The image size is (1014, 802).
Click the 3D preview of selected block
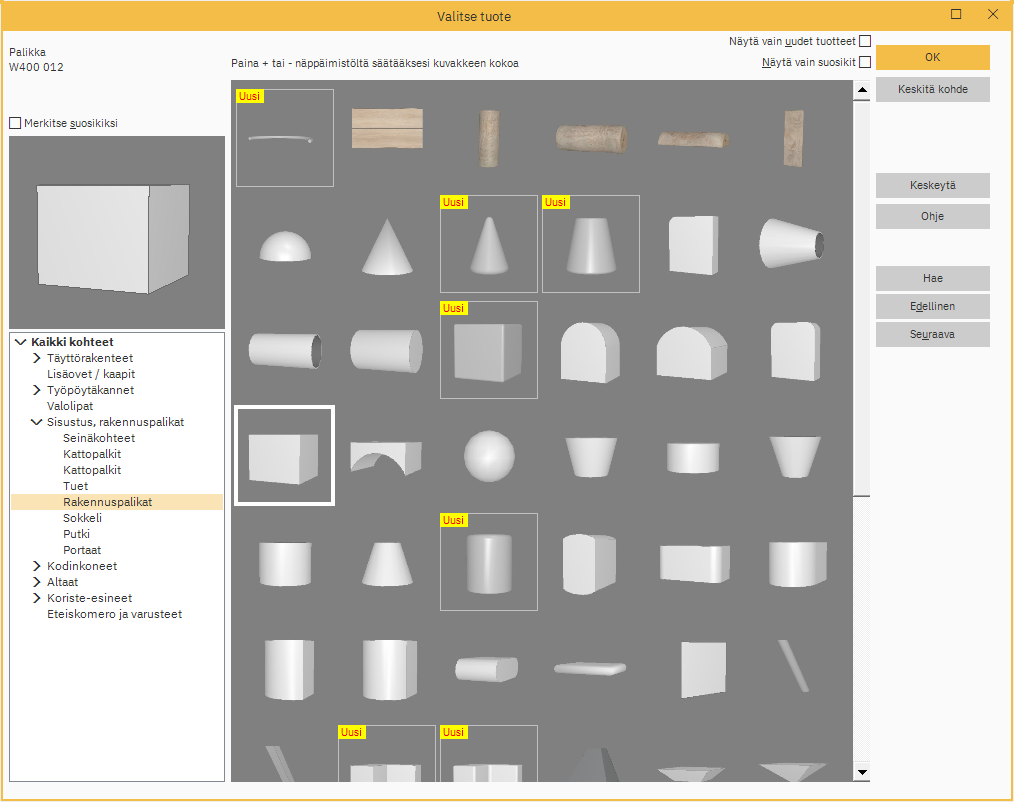116,233
